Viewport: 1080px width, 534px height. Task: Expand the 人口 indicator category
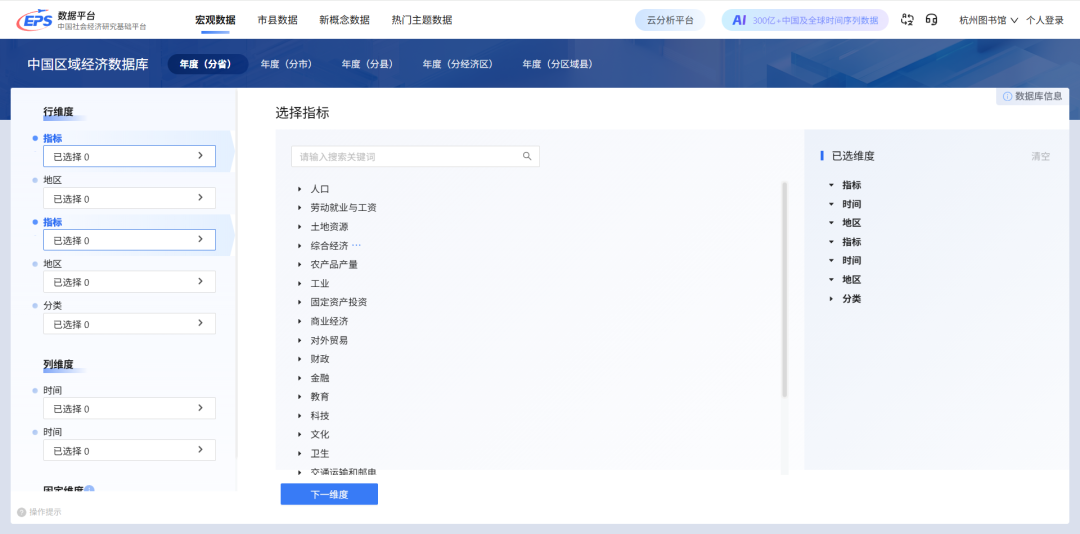point(299,189)
